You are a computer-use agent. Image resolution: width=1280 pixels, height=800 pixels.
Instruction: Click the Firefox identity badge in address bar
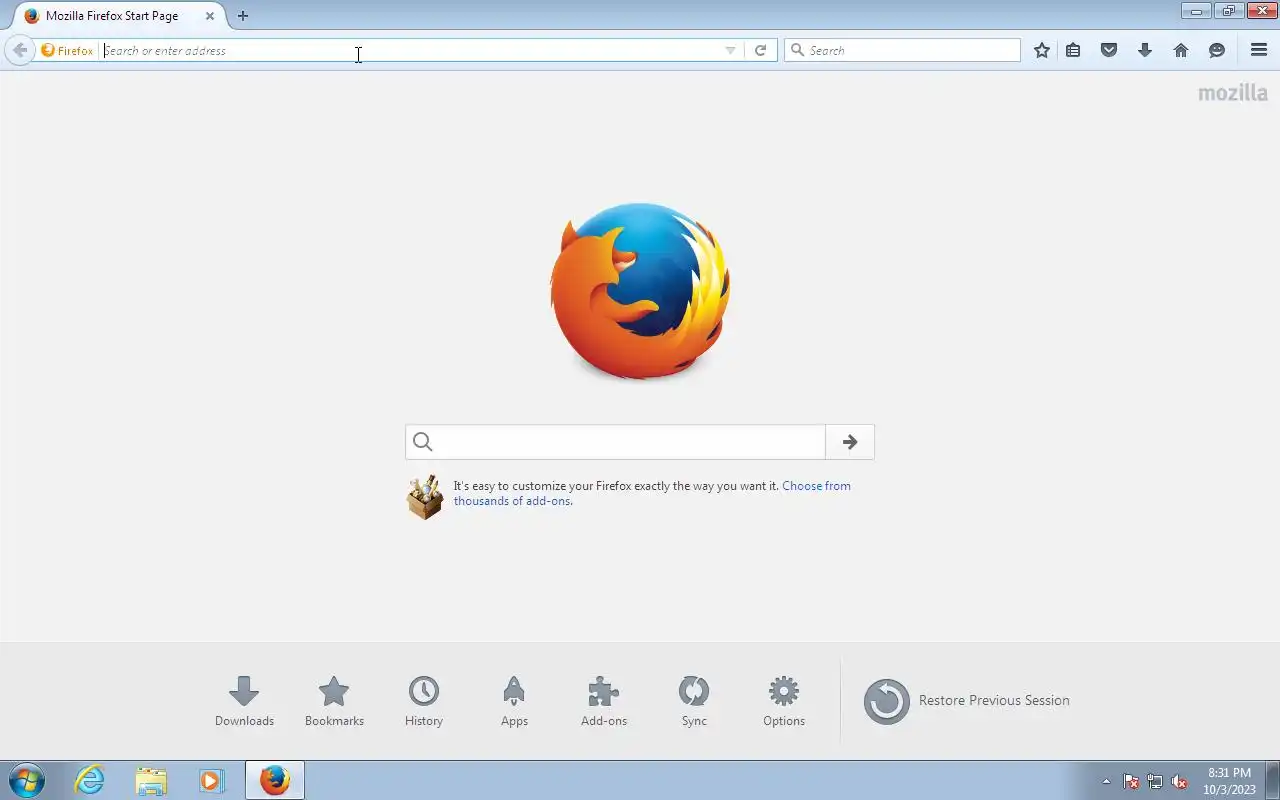coord(67,50)
